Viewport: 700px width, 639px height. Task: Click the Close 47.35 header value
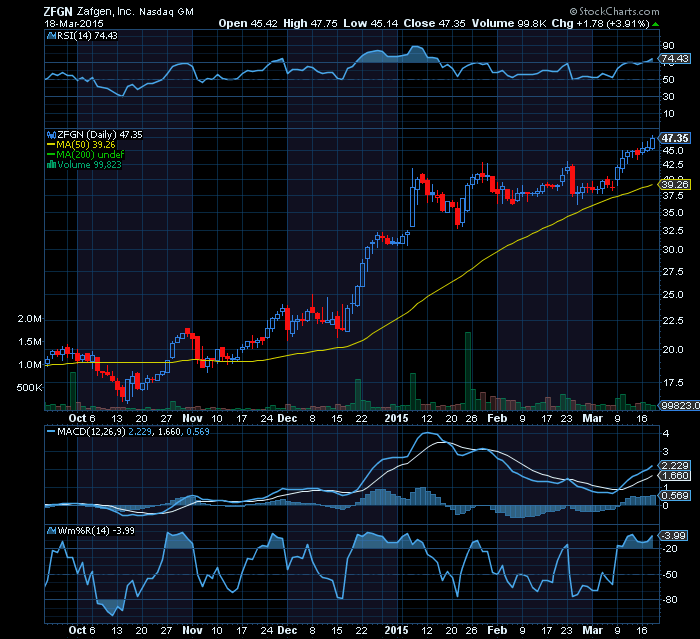(434, 23)
